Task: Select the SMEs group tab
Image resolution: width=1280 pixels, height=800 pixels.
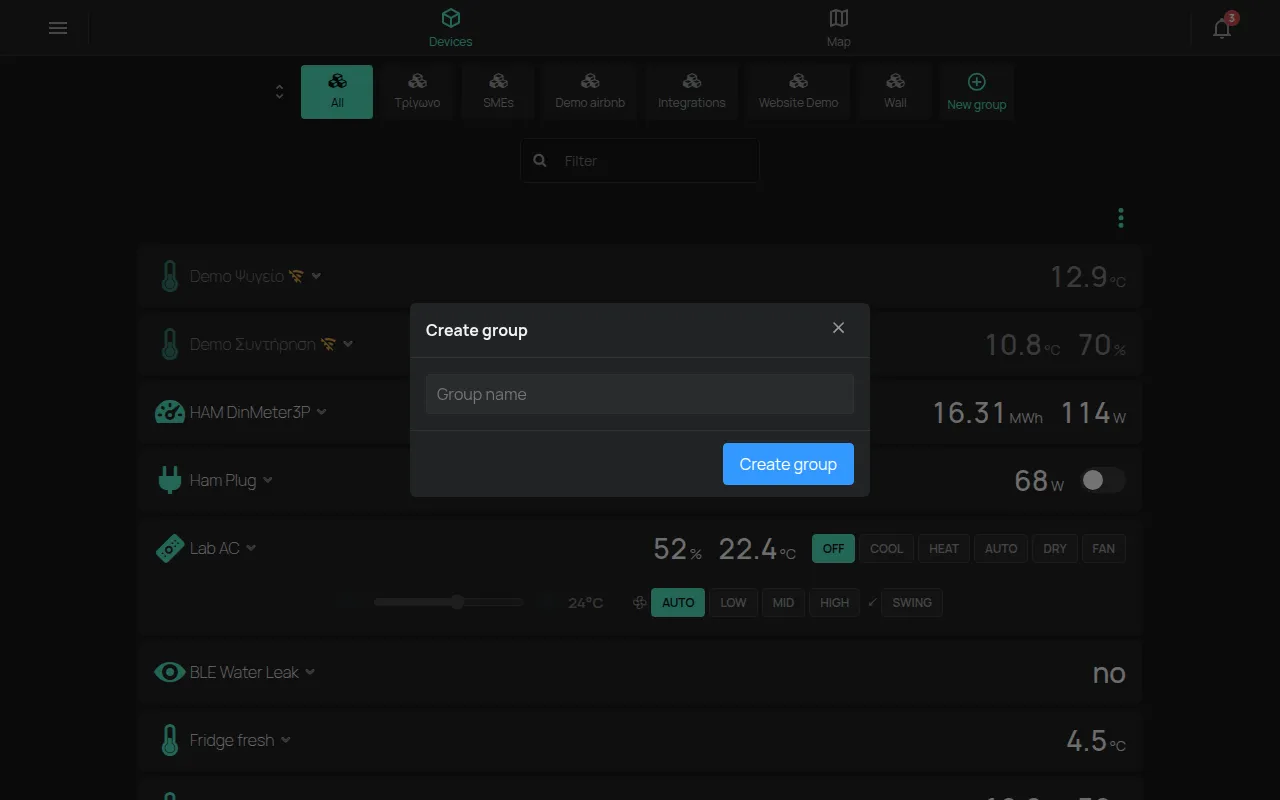Action: pos(498,92)
